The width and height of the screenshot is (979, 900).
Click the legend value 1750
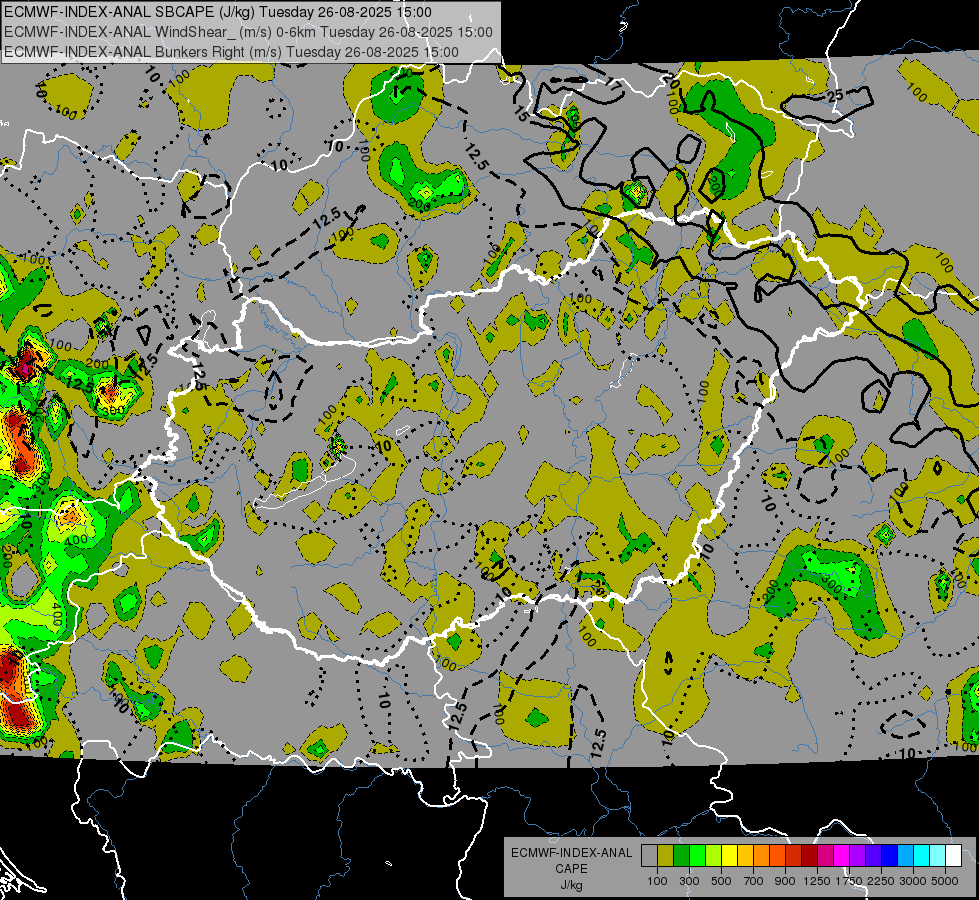click(849, 881)
